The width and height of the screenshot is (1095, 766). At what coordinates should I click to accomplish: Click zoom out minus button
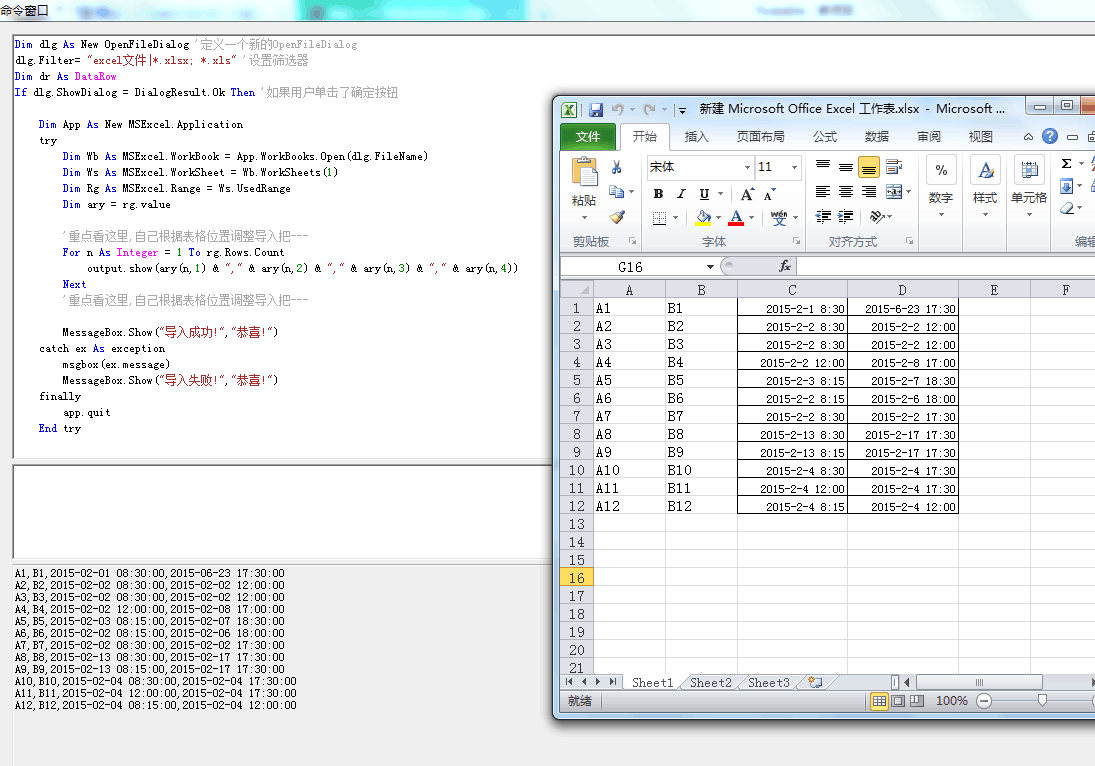coord(984,701)
